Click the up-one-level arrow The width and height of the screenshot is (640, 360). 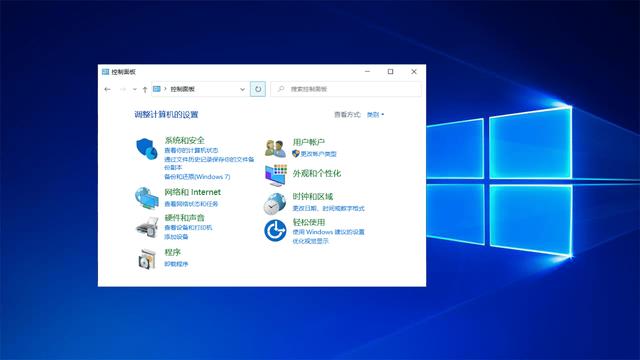pyautogui.click(x=145, y=89)
